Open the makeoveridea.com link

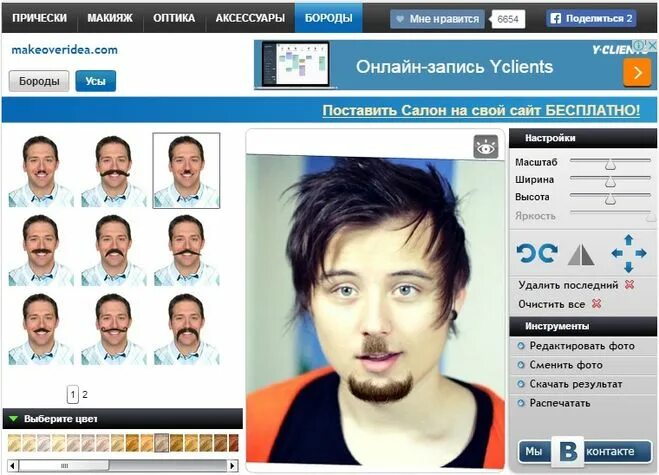click(x=64, y=50)
